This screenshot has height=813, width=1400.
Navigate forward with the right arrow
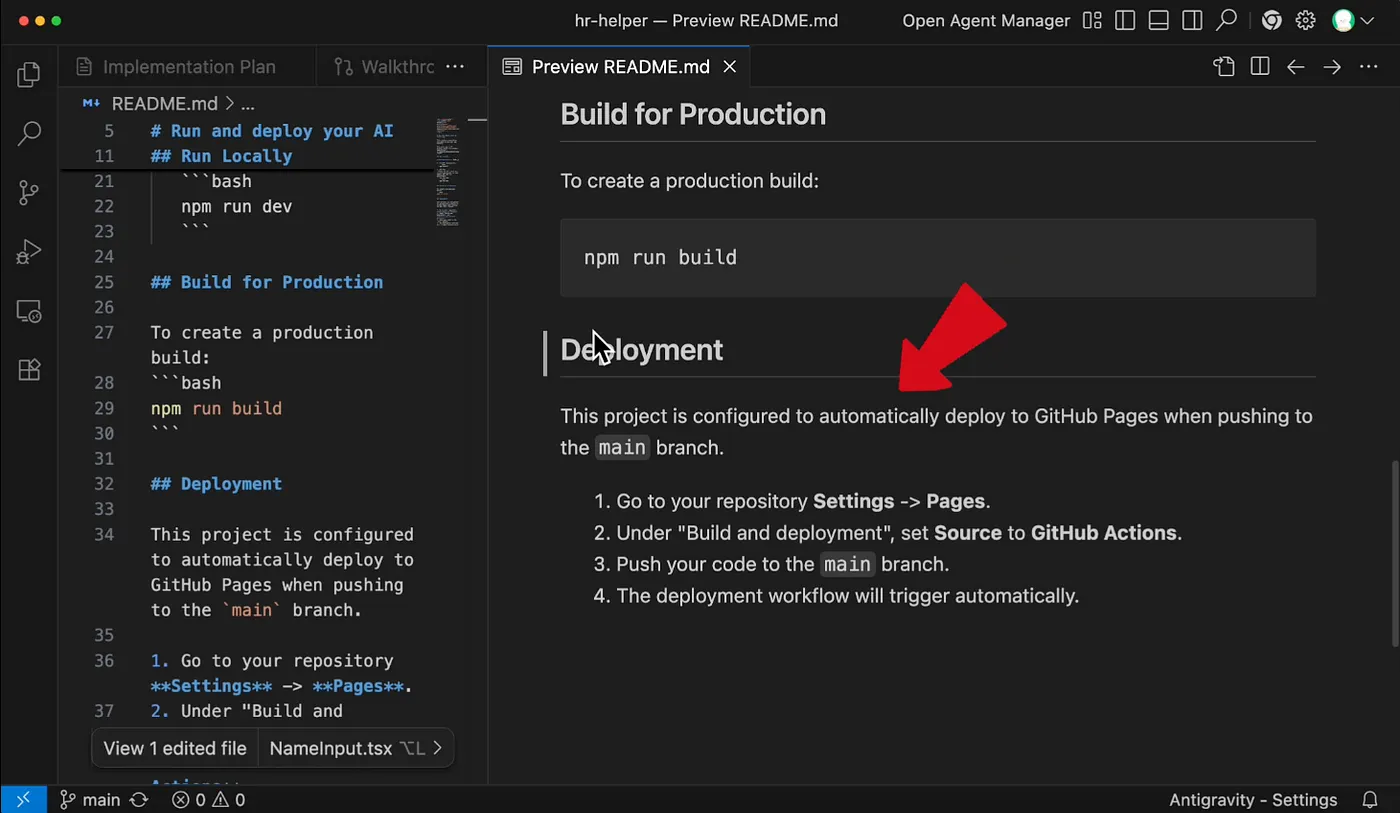click(x=1332, y=67)
